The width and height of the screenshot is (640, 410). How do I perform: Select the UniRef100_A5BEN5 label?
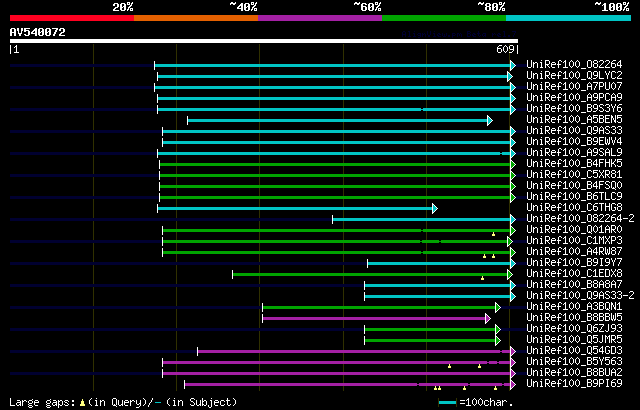574,120
